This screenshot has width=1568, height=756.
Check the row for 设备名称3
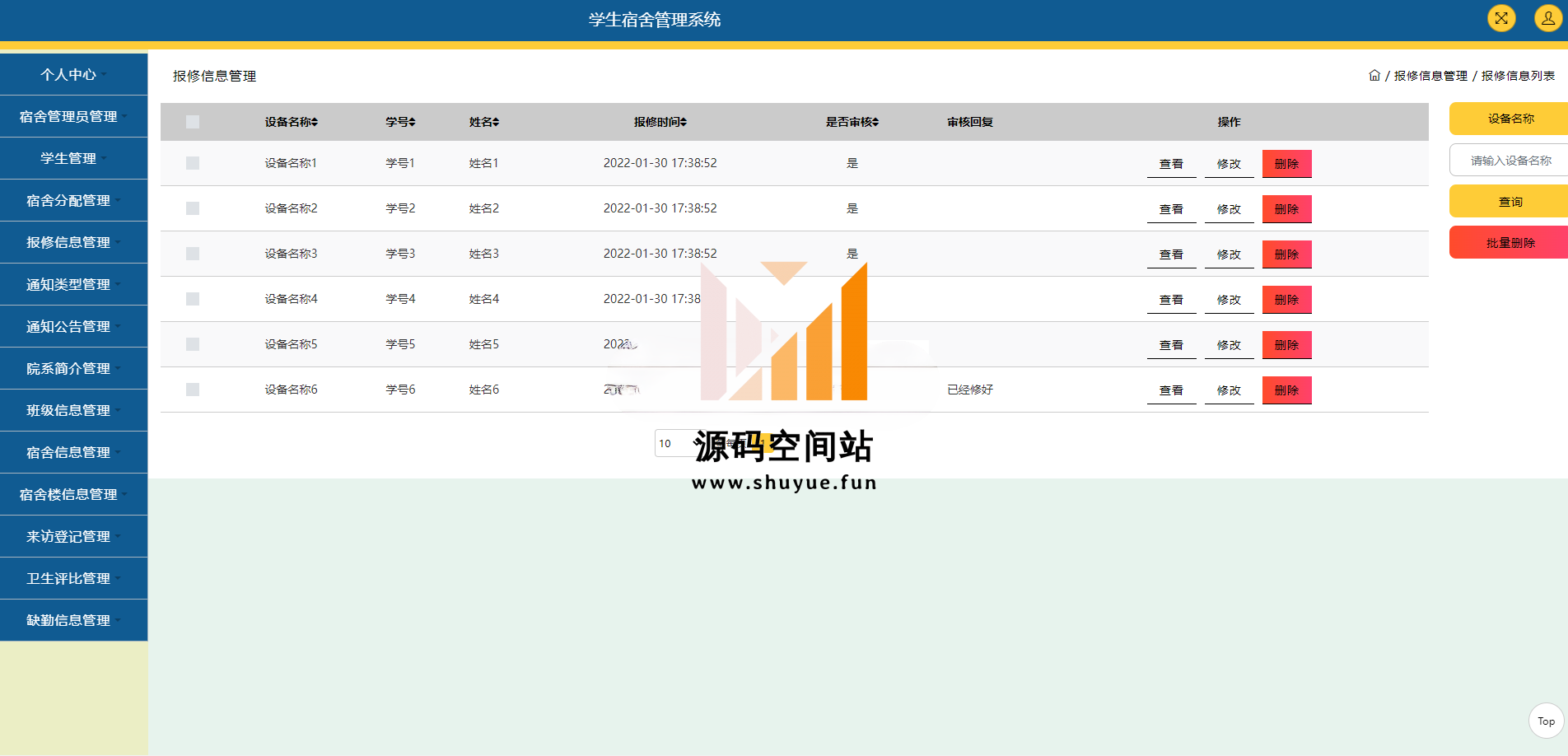pos(193,254)
